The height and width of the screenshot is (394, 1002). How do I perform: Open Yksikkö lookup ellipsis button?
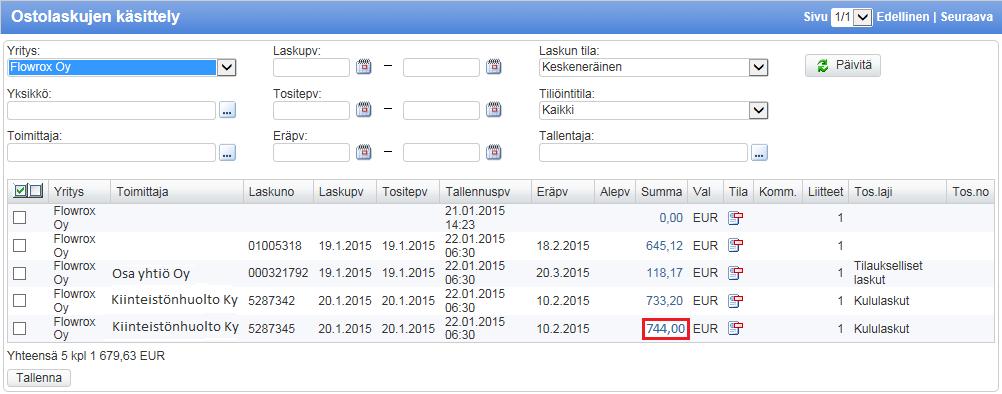coord(228,110)
